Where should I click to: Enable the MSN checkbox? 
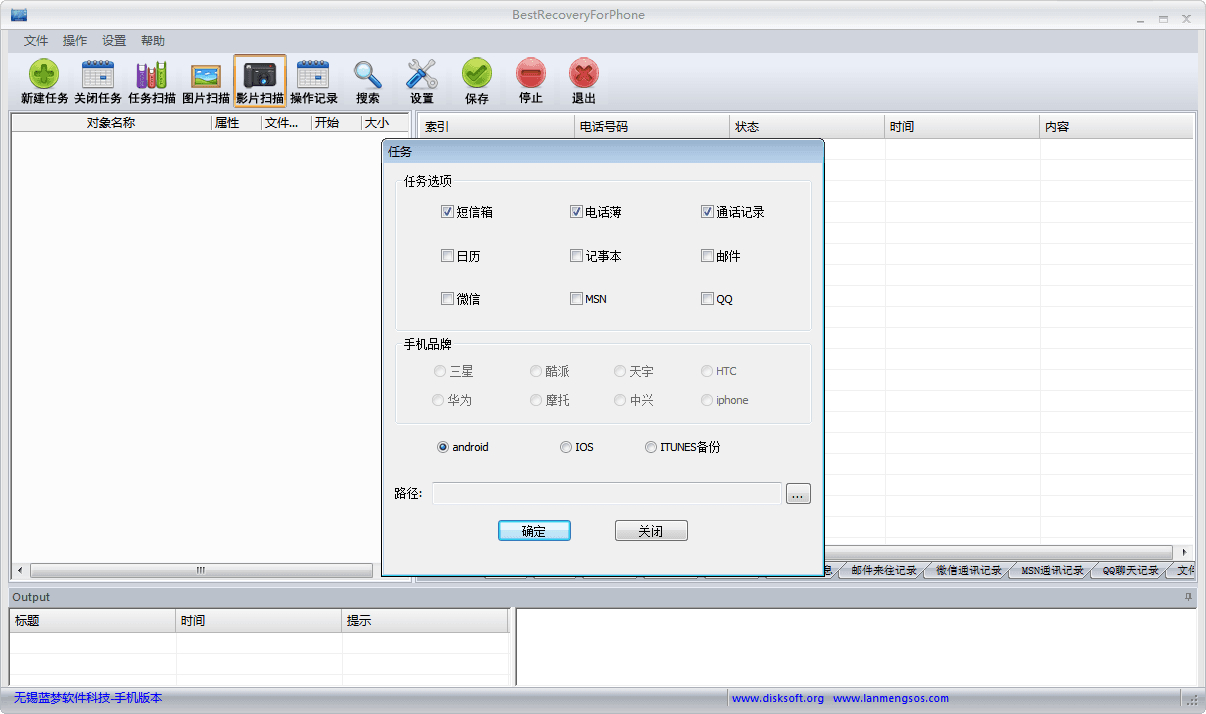[x=576, y=299]
